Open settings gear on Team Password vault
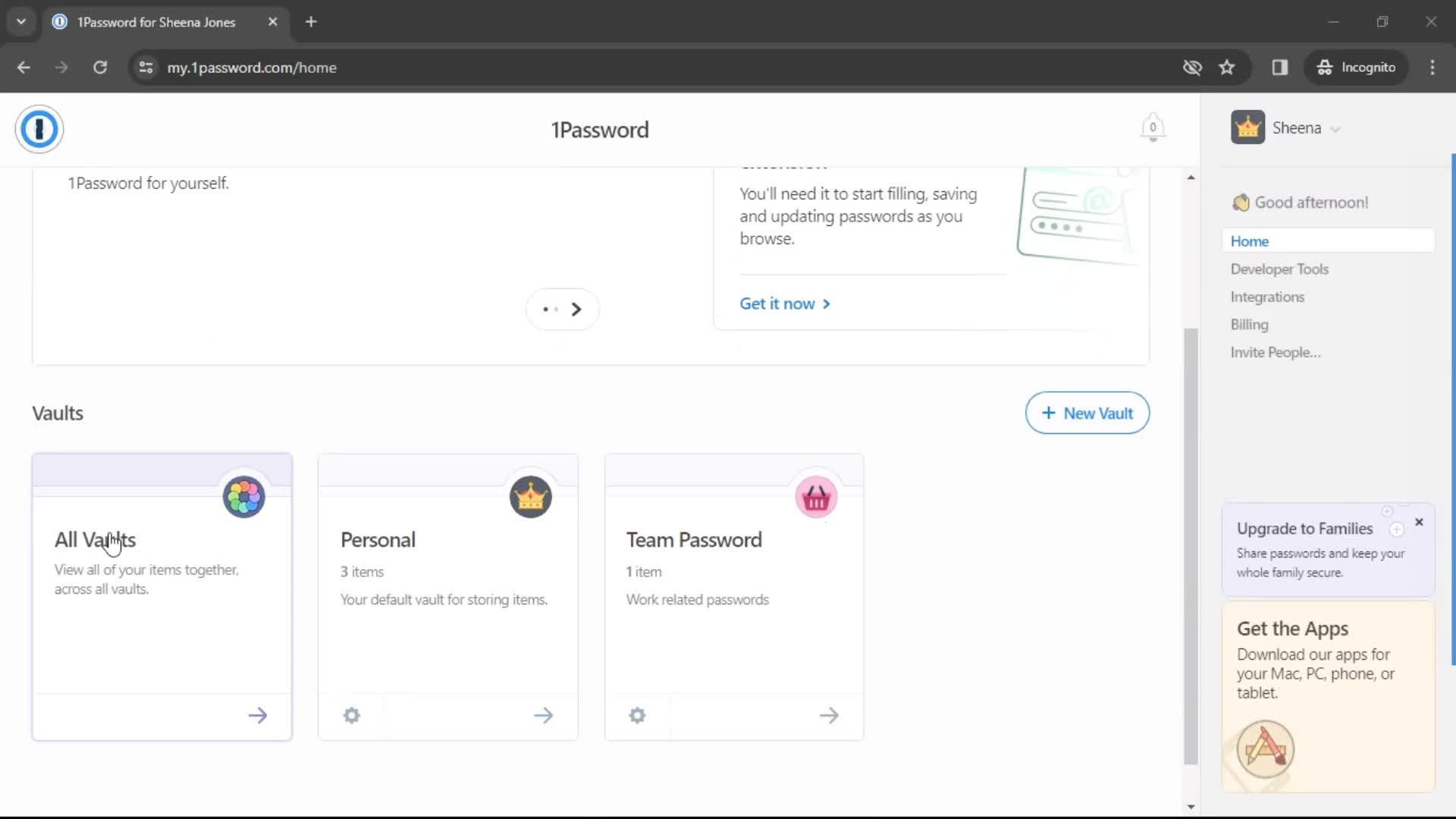 point(637,715)
